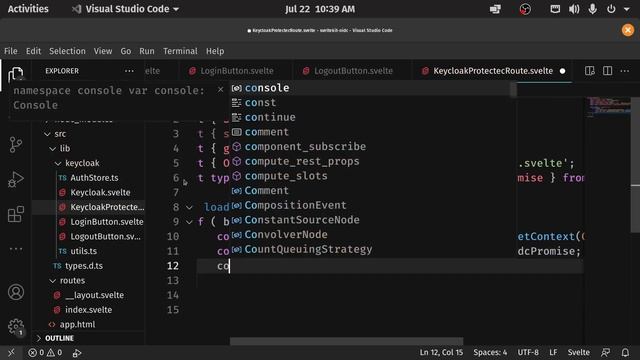Screen dimensions: 640x360
Task: Open the Explorer view in activity bar
Action: pos(16,74)
